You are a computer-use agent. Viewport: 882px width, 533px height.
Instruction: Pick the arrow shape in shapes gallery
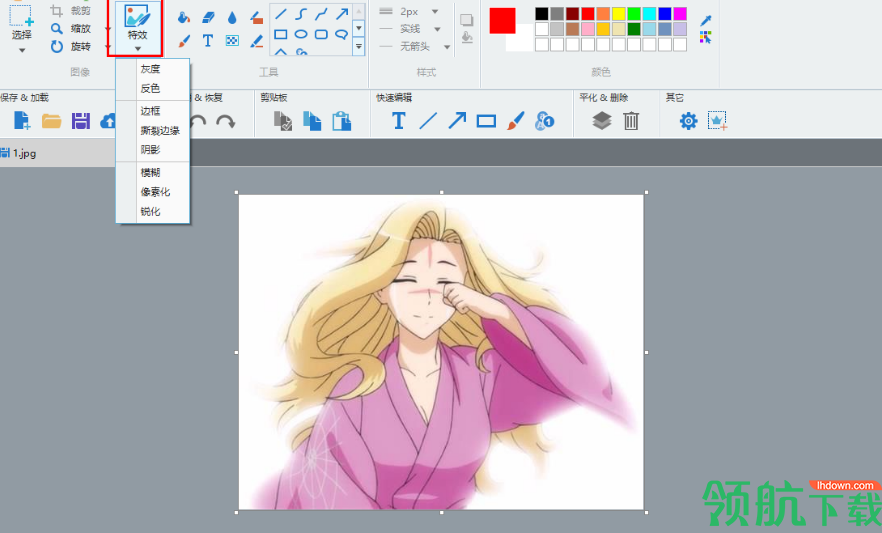click(x=341, y=14)
